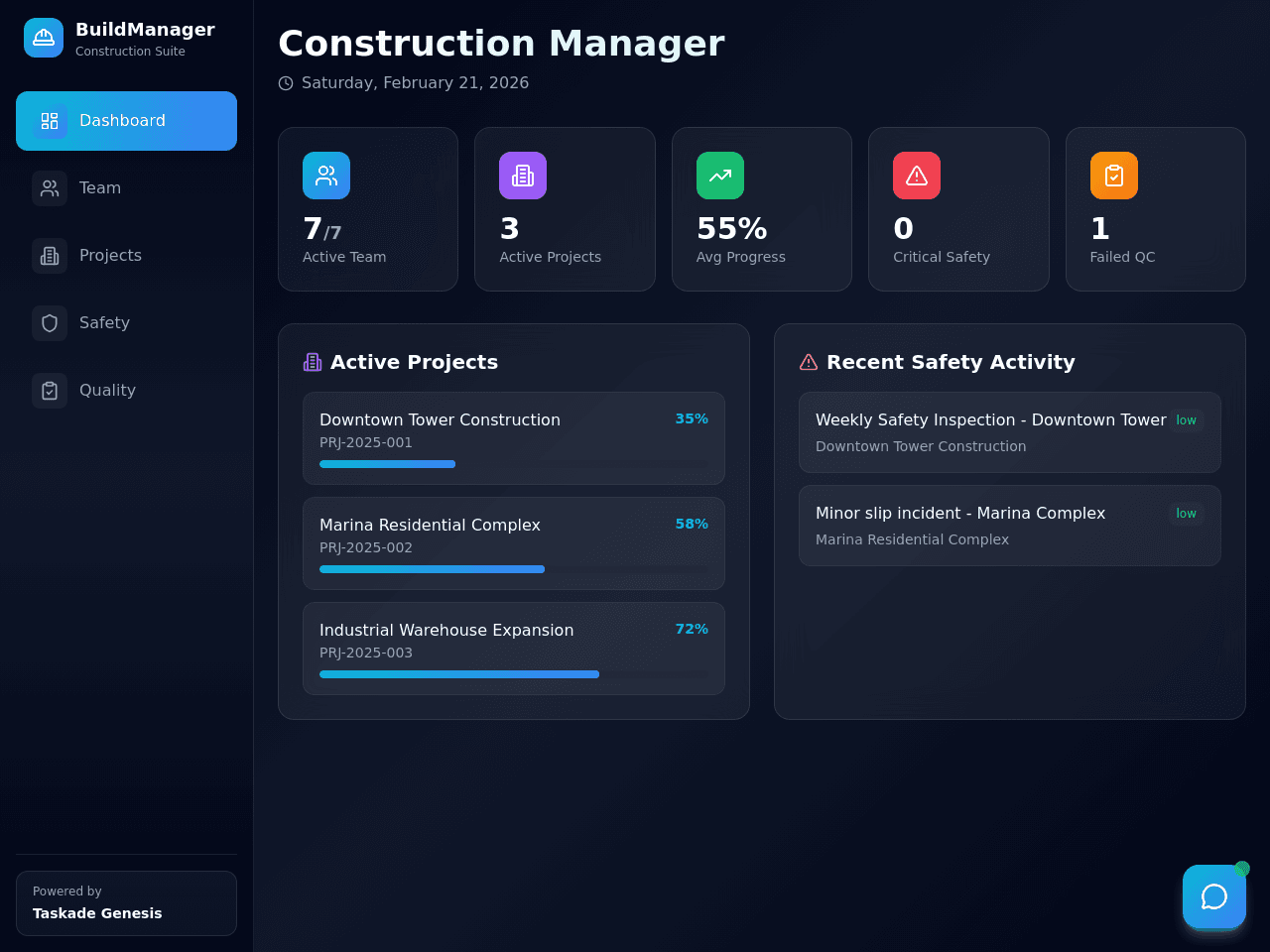The image size is (1270, 952).
Task: Click the Projects building icon in sidebar
Action: [x=50, y=256]
